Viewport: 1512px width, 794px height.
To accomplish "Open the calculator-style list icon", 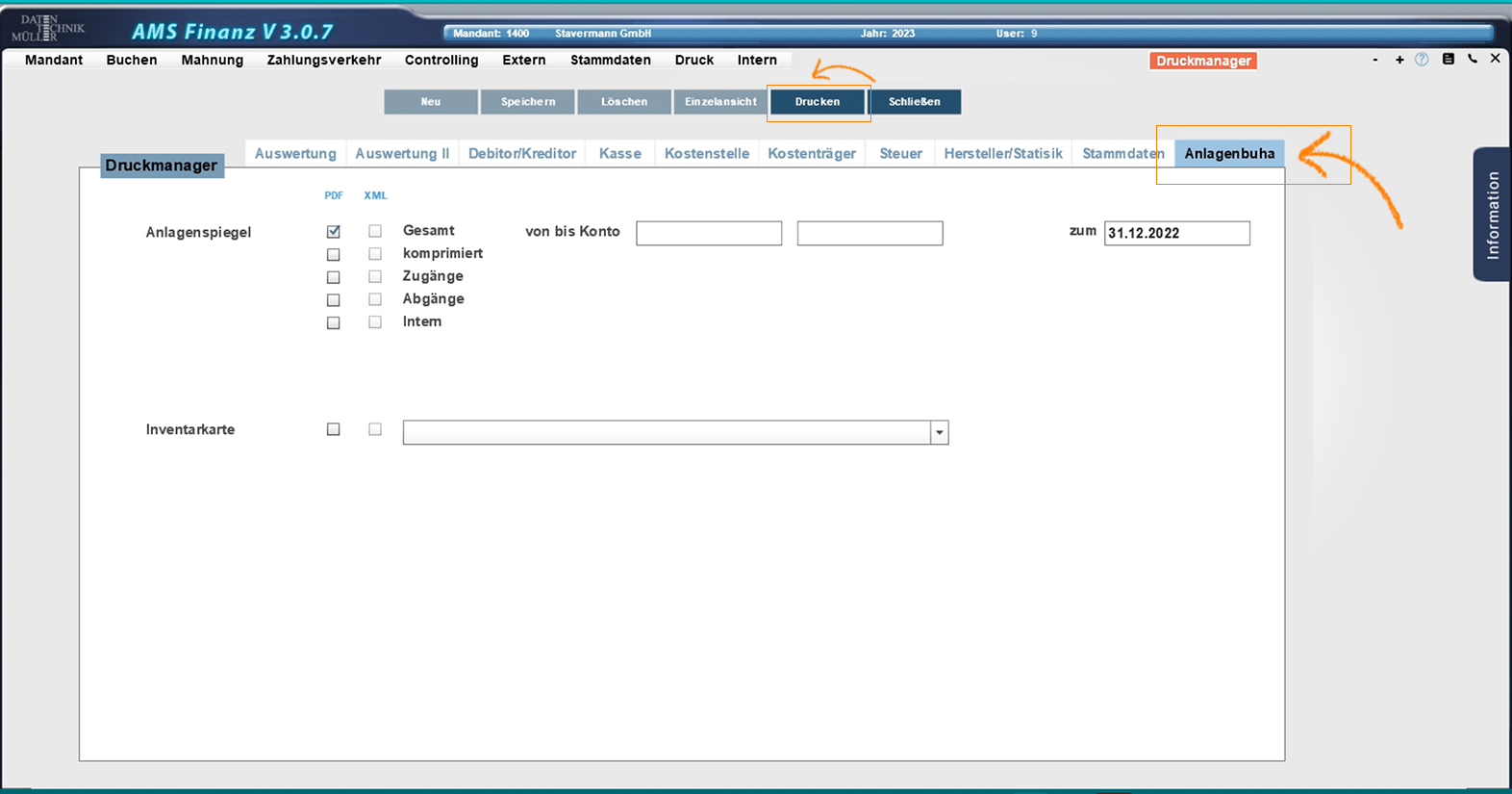I will (x=1448, y=60).
